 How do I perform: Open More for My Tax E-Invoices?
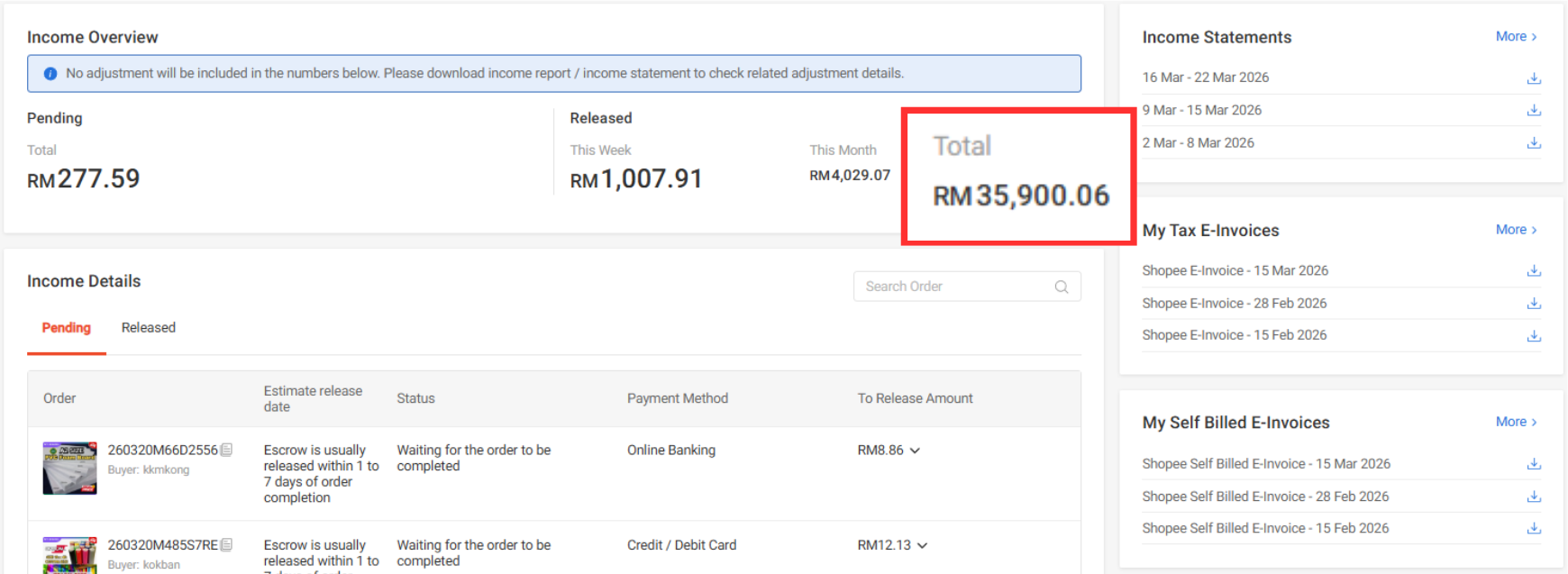click(1517, 230)
